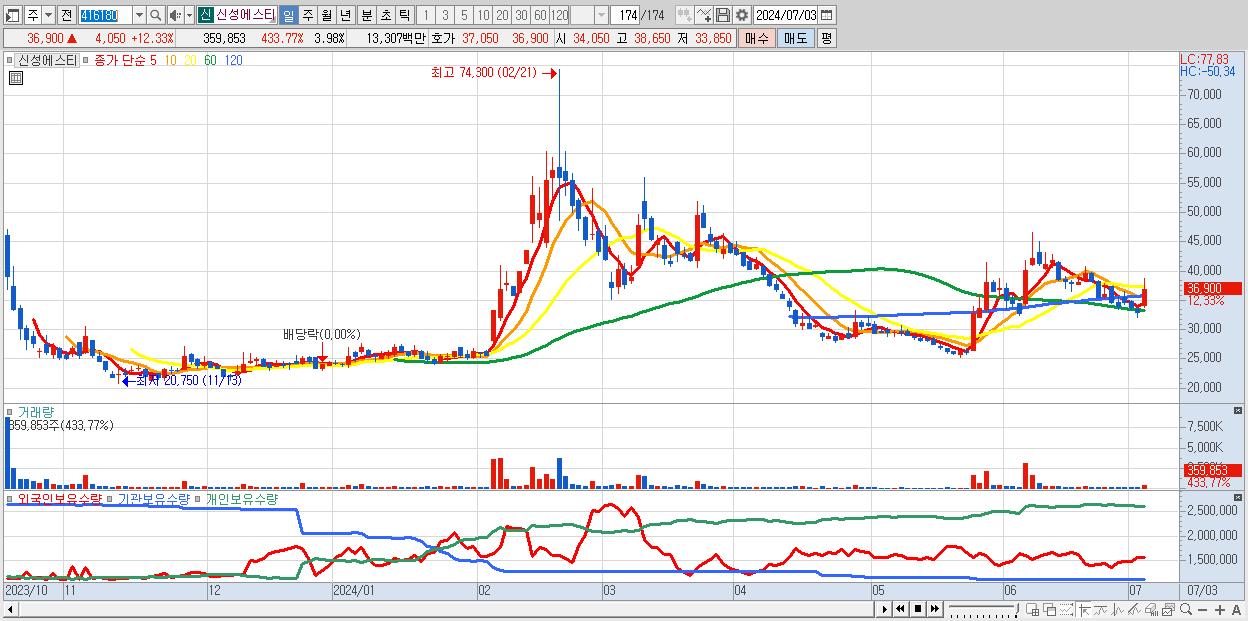Image resolution: width=1248 pixels, height=621 pixels.
Task: Choose the 120 interval button
Action: [x=560, y=15]
